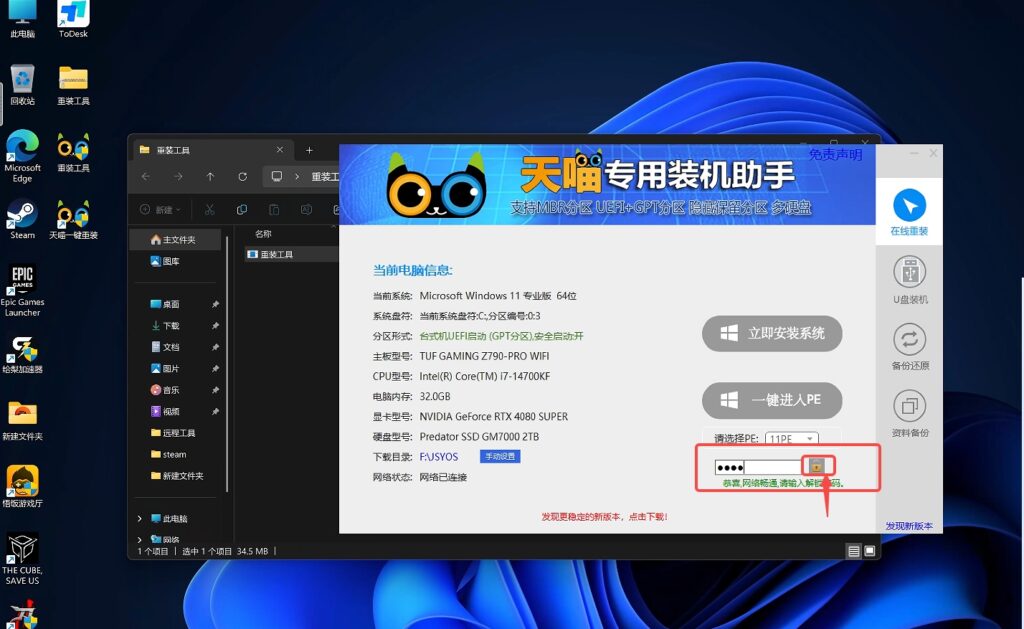Expand the 此电脑 tree node
Image resolution: width=1024 pixels, height=629 pixels.
click(139, 519)
